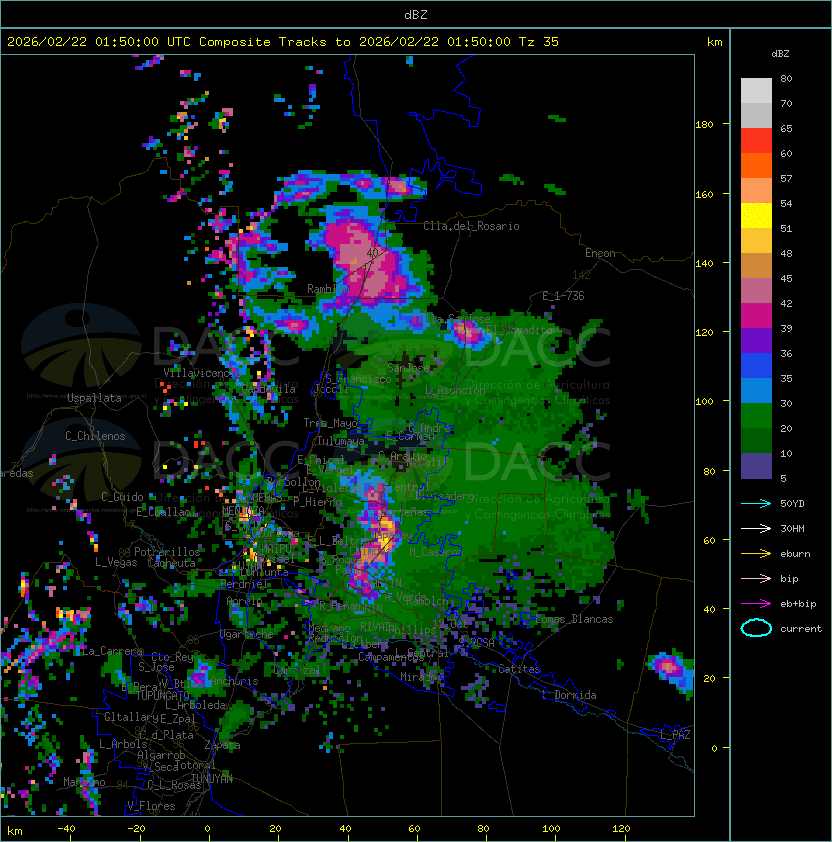Click the 'Tulumaya' map label

click(341, 441)
